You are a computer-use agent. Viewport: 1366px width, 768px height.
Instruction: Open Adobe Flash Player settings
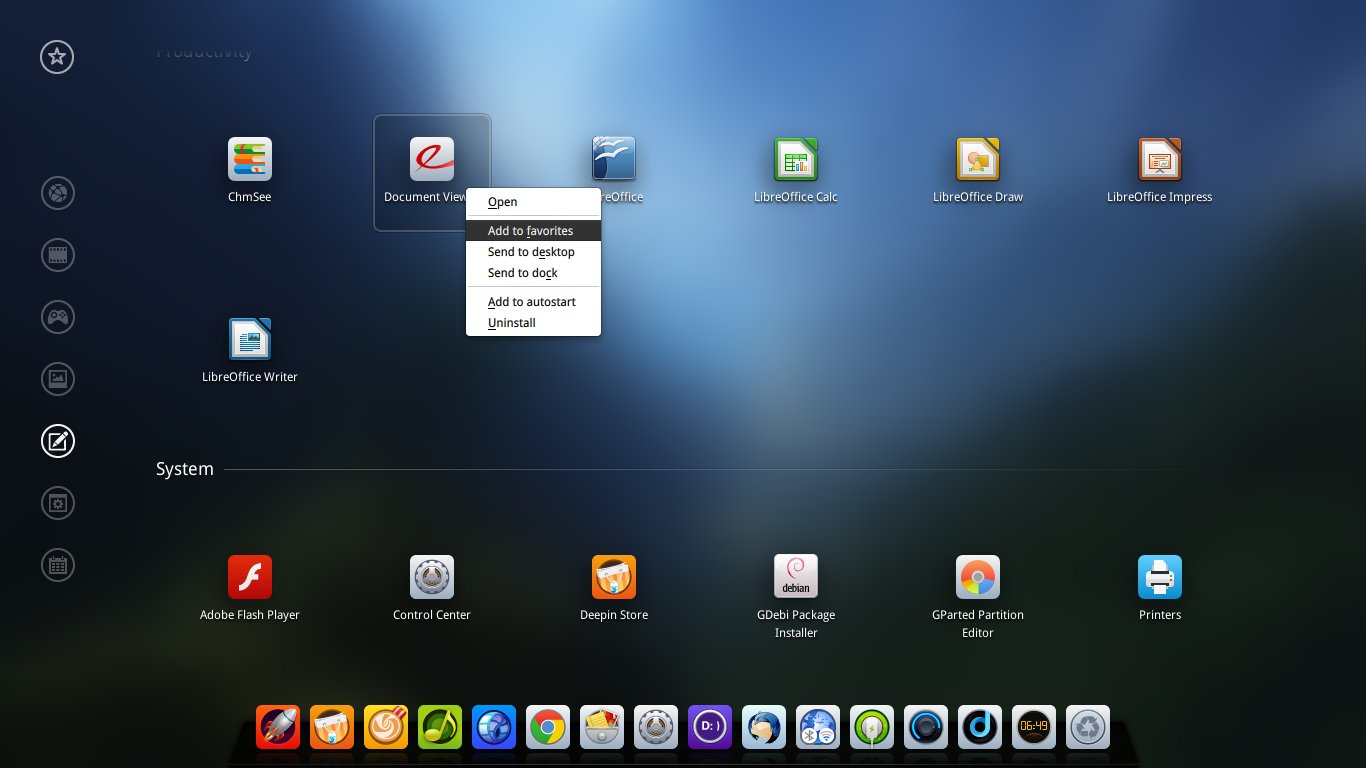click(x=249, y=578)
